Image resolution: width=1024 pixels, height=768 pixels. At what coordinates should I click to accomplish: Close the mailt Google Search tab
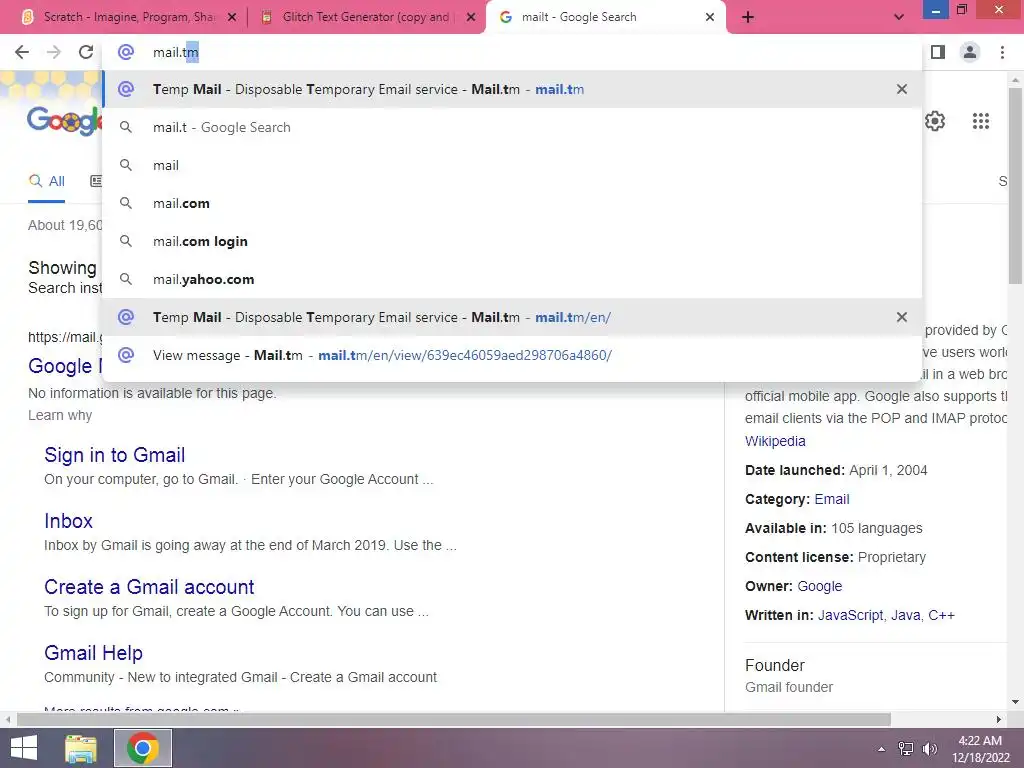pos(710,17)
